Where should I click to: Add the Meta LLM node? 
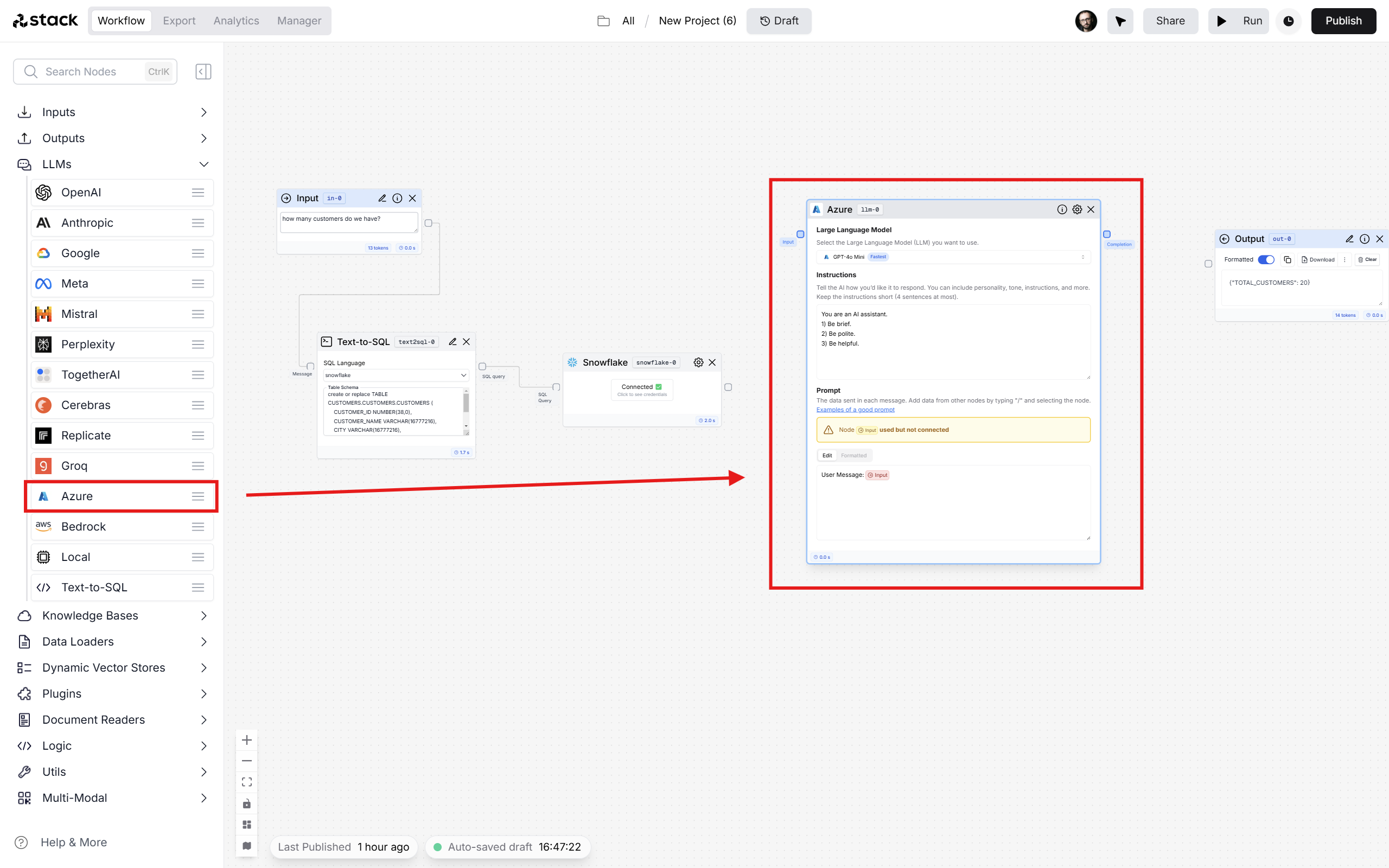coord(122,284)
